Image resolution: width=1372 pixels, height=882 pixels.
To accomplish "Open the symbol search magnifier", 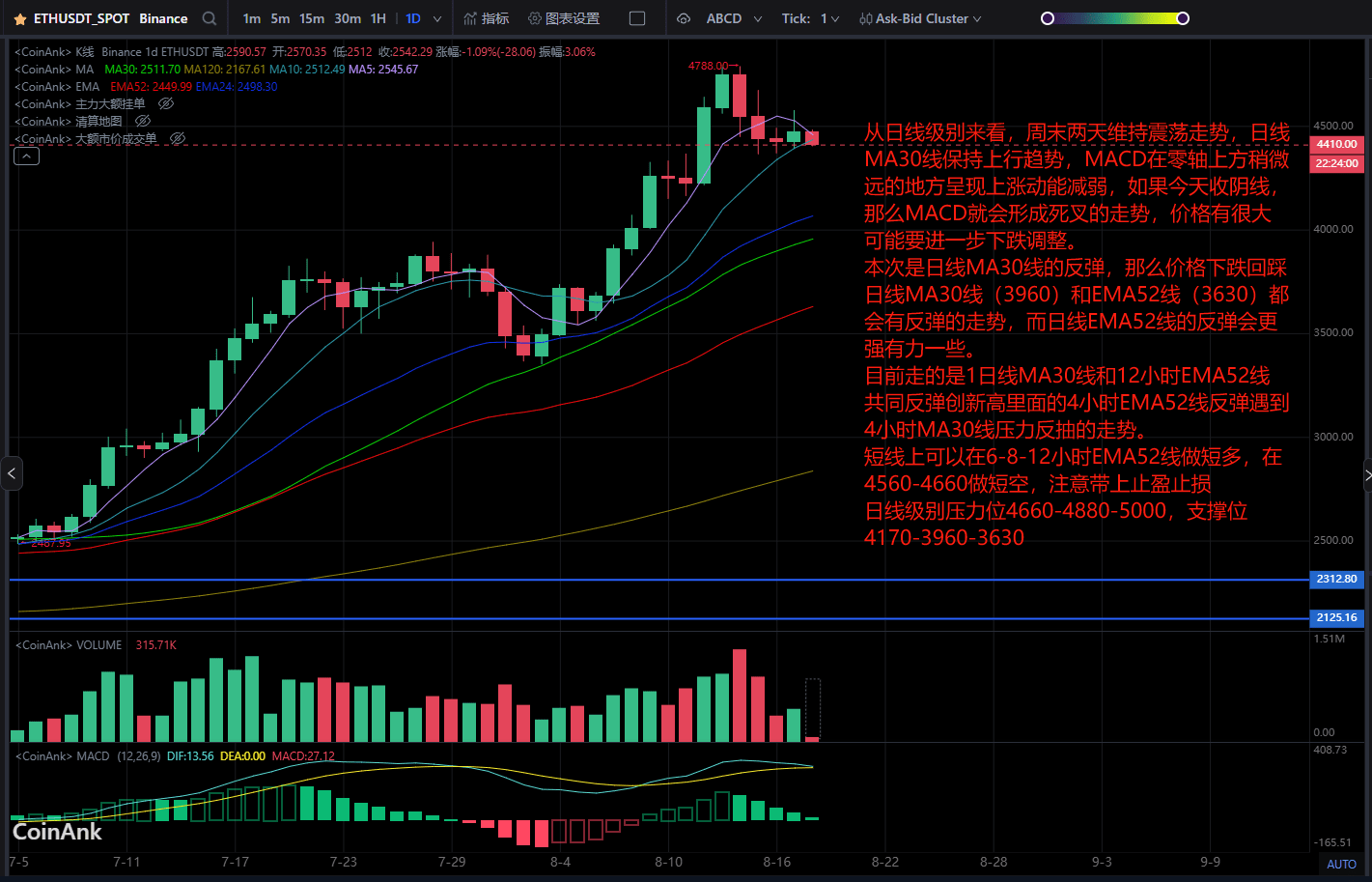I will 210,18.
